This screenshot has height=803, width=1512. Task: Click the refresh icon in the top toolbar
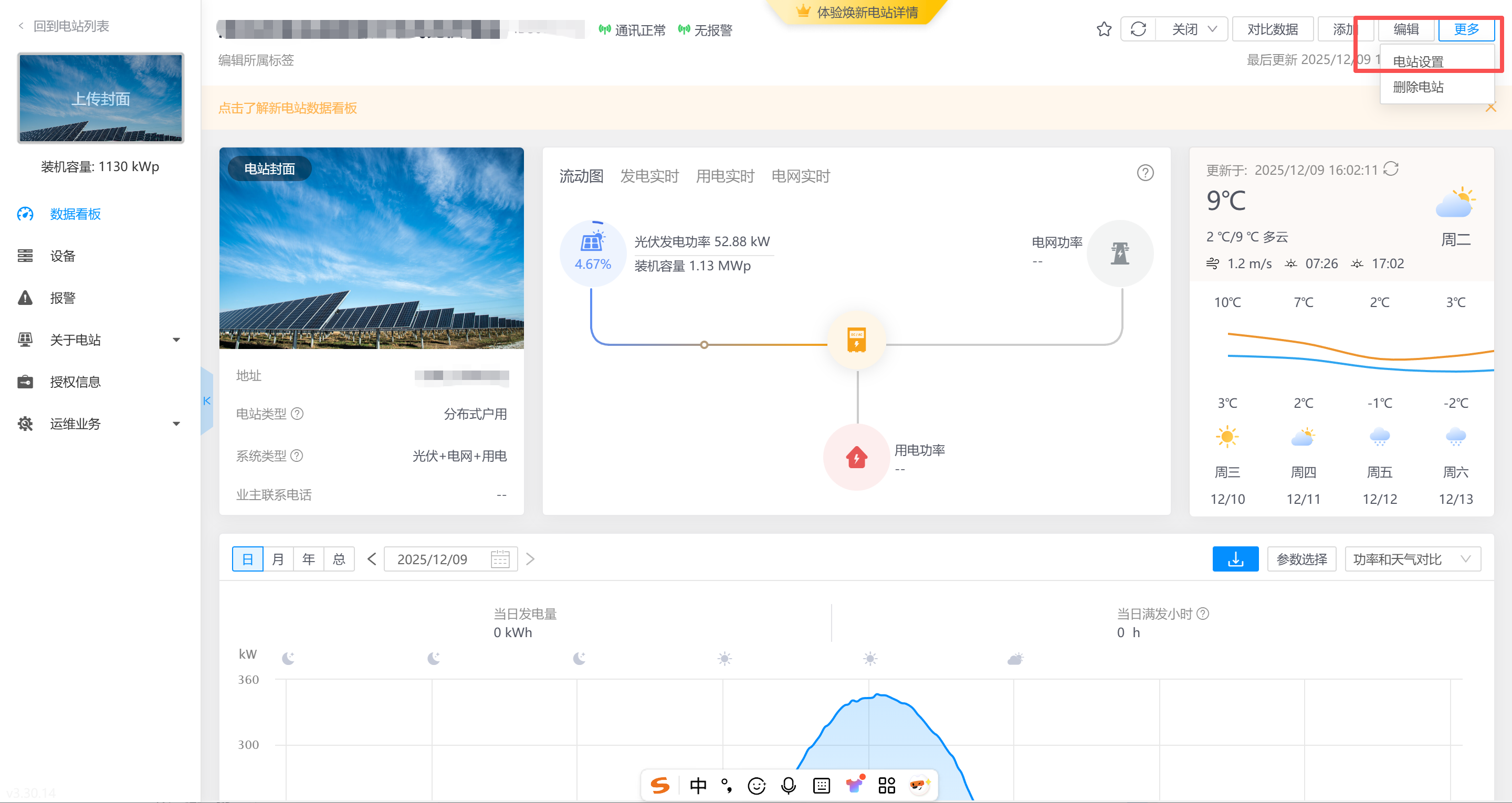(1138, 29)
